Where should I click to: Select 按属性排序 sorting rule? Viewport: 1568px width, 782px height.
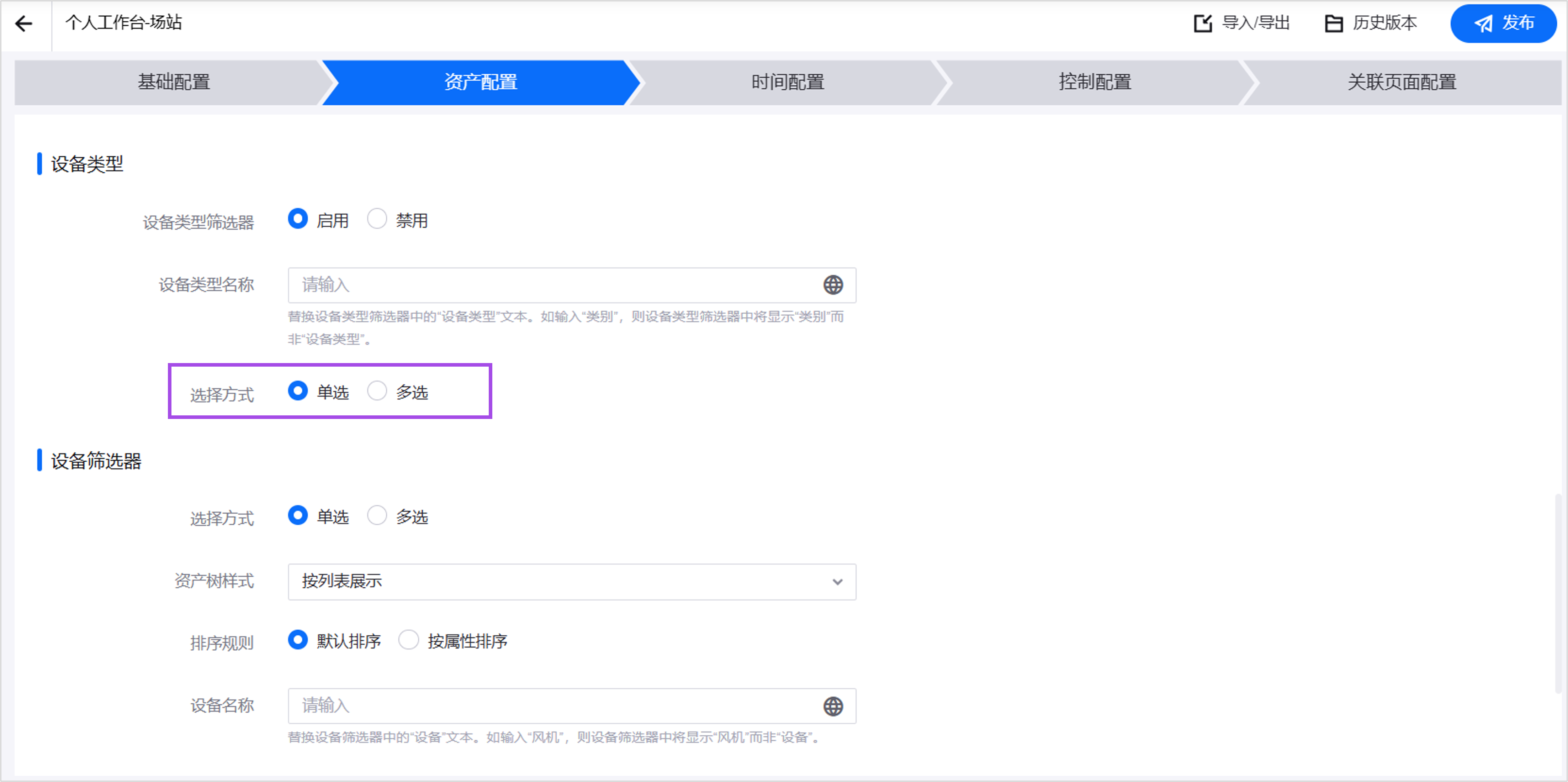click(x=408, y=640)
